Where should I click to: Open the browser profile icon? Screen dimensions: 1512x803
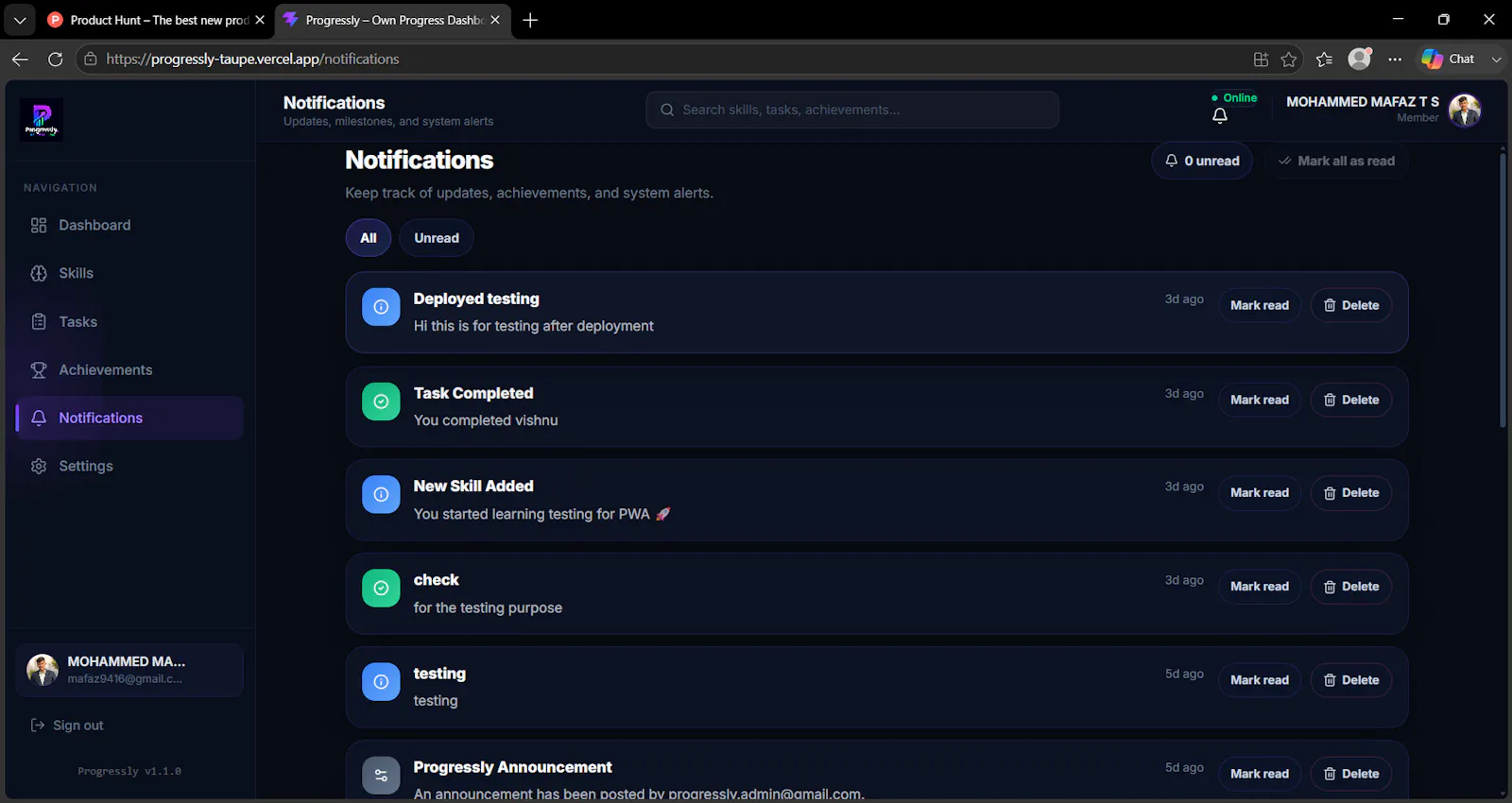1360,59
